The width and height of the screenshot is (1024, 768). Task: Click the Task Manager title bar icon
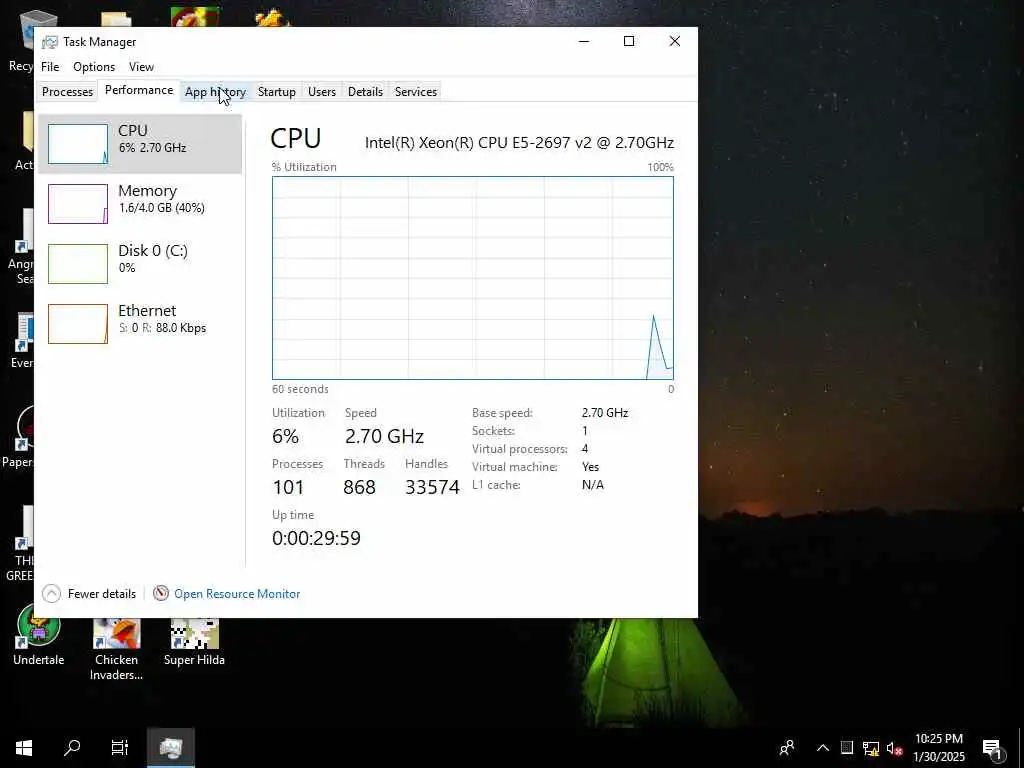(50, 42)
